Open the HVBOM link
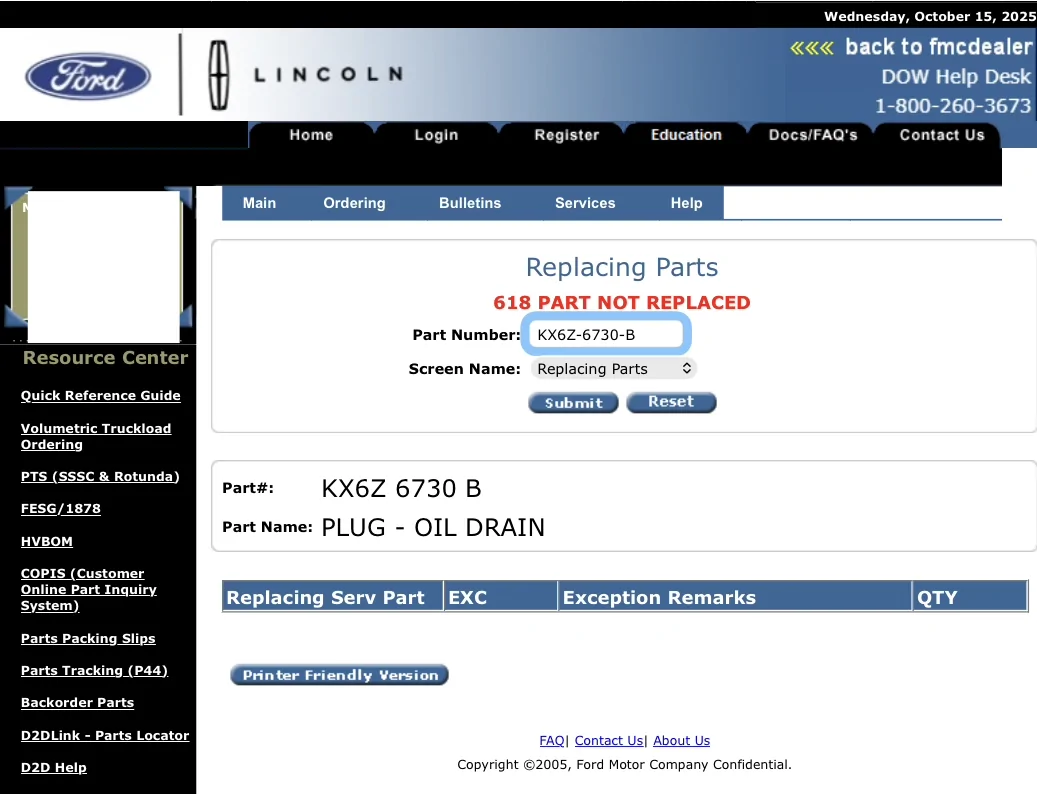This screenshot has width=1037, height=794. coord(46,541)
